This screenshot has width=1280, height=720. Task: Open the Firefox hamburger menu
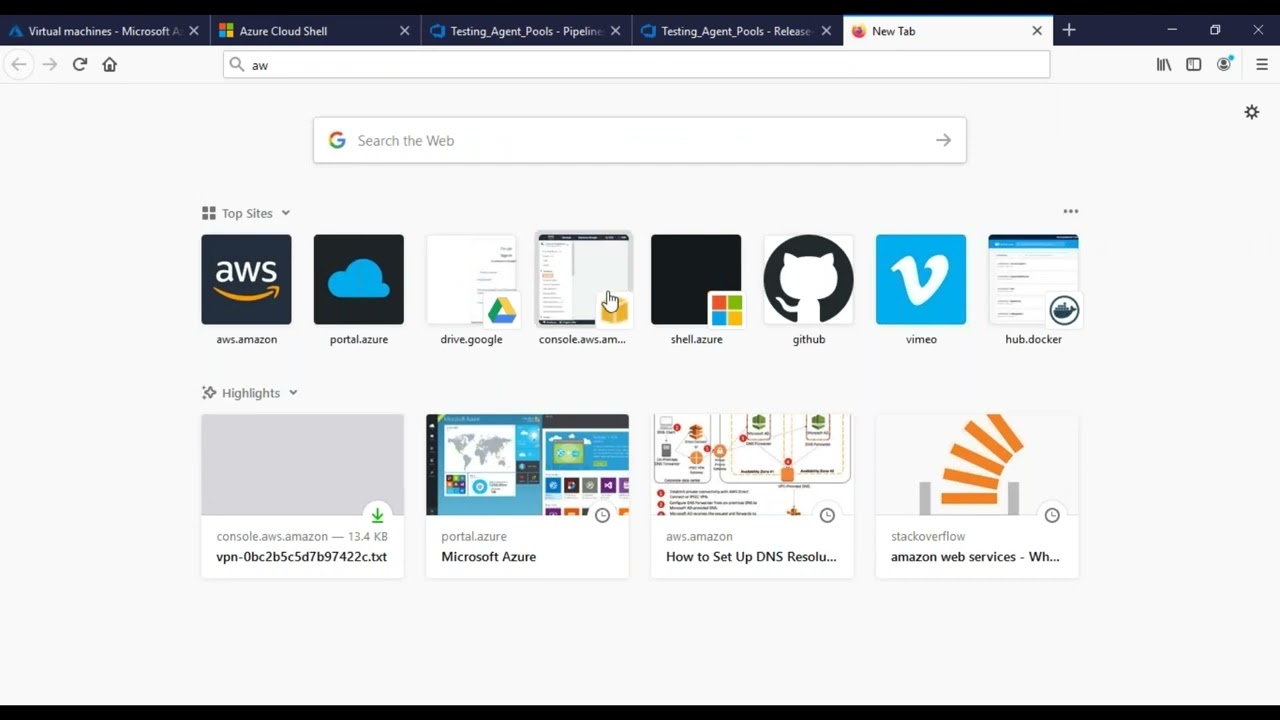pos(1262,65)
